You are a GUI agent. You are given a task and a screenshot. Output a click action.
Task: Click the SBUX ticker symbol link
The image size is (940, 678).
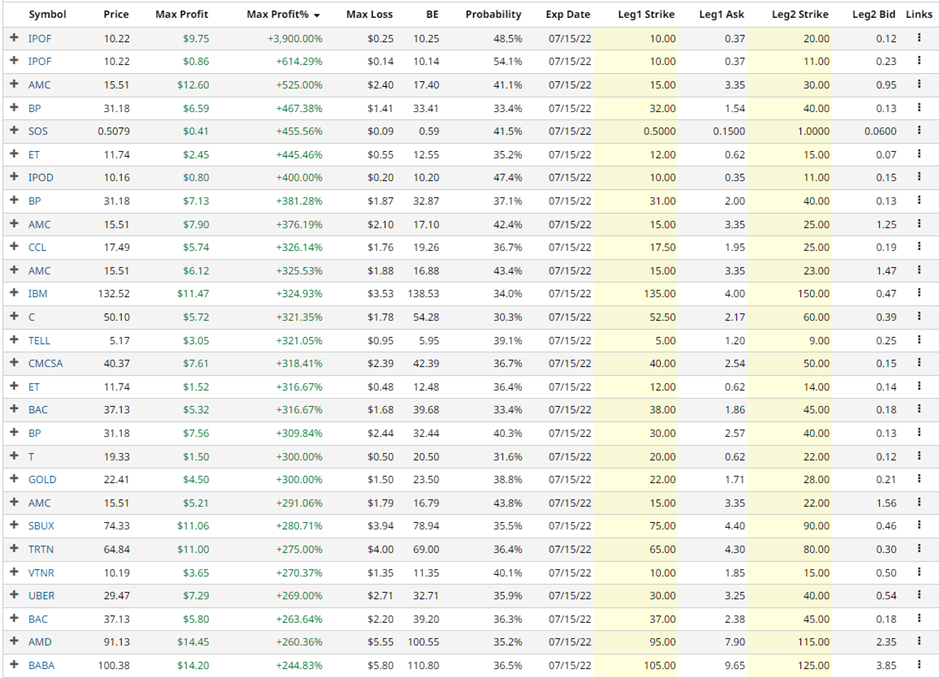pos(42,525)
